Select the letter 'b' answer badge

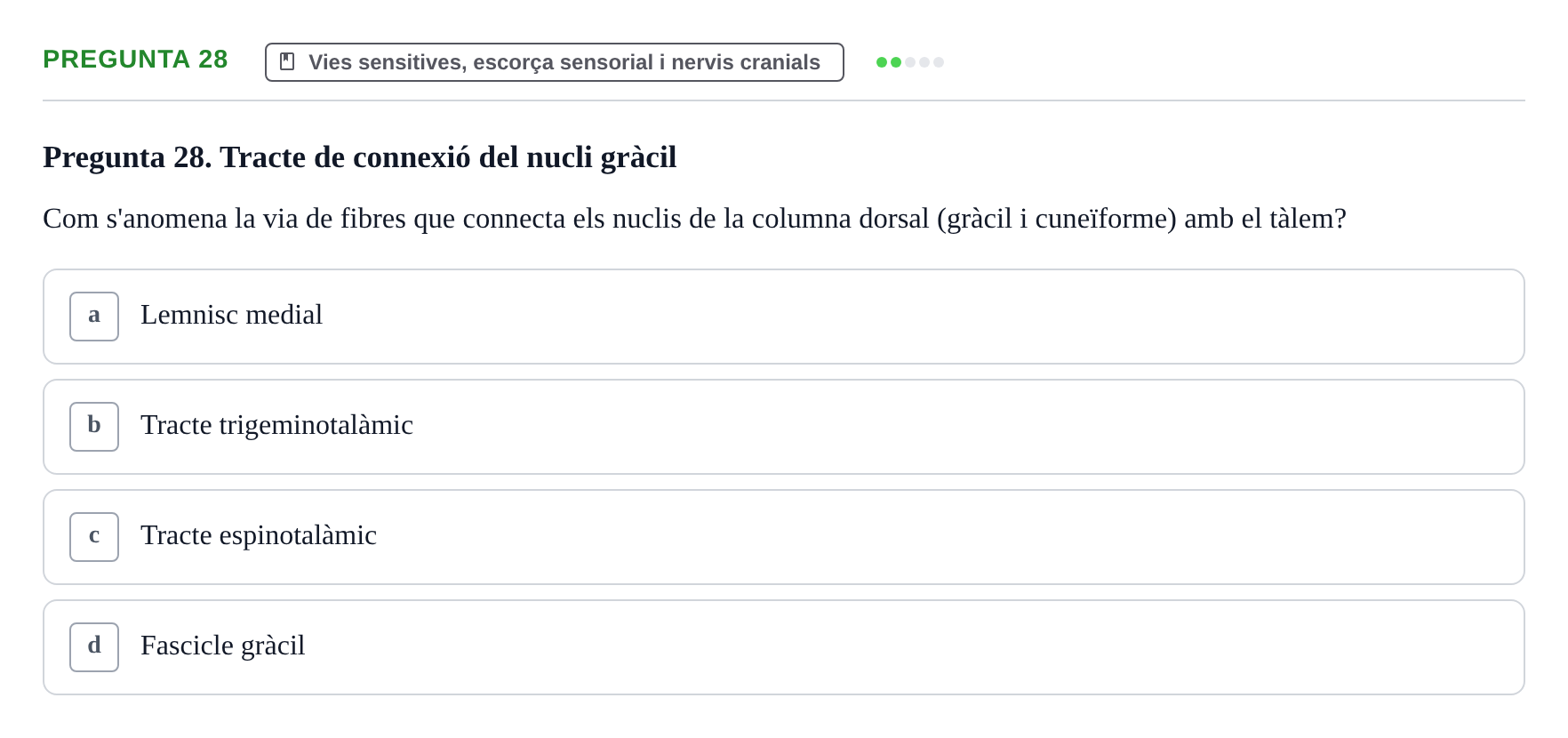click(x=94, y=427)
